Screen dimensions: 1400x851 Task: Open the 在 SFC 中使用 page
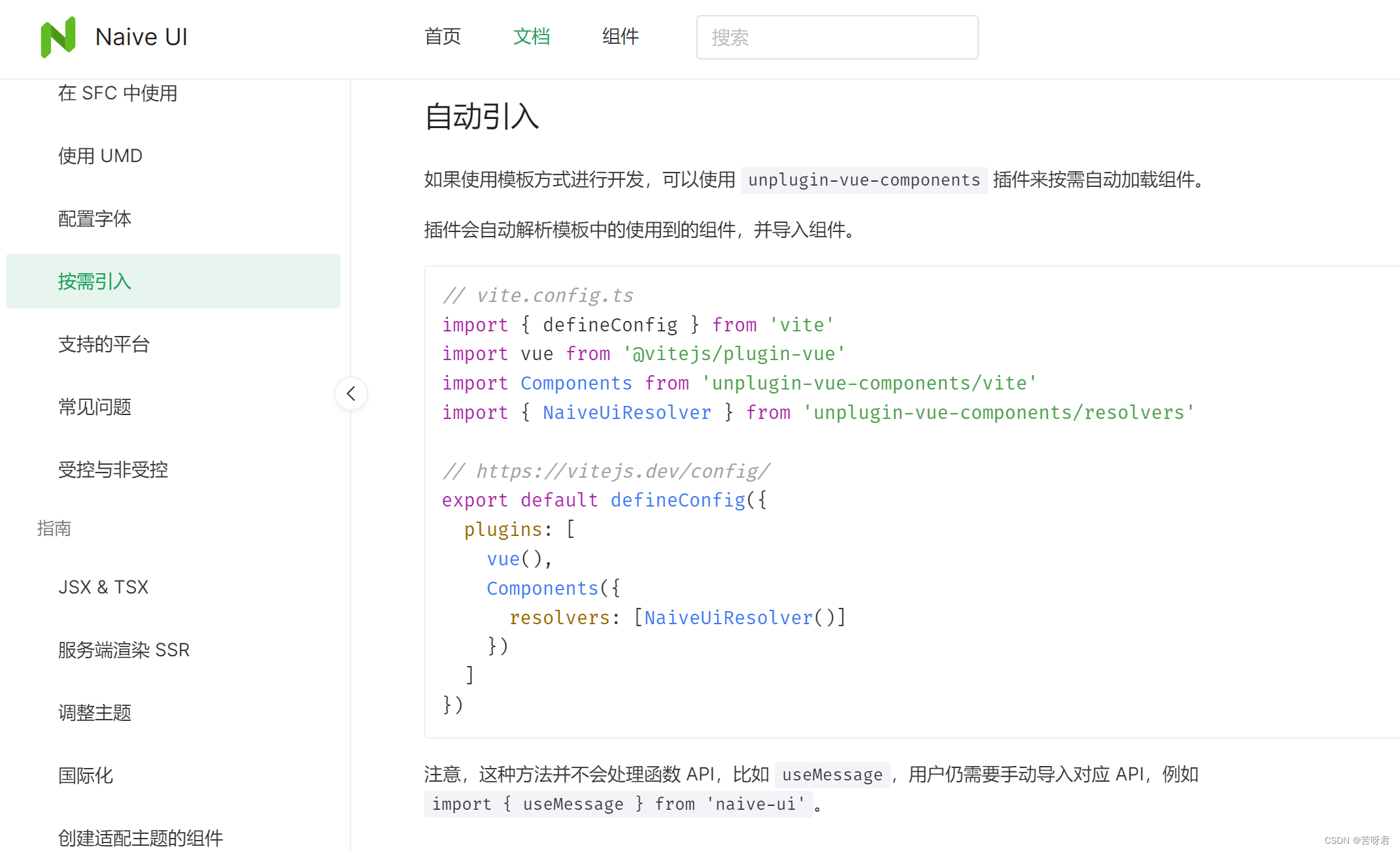tap(118, 93)
